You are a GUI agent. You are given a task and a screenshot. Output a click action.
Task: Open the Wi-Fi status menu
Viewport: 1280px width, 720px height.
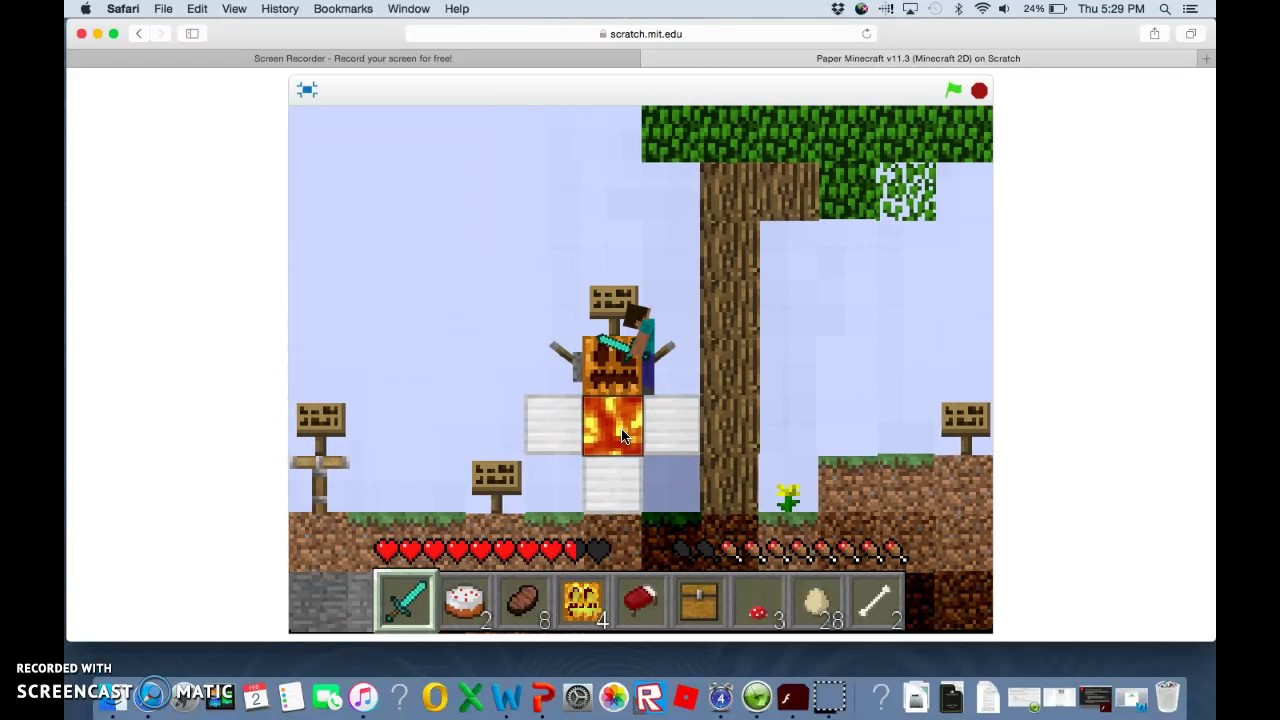point(982,9)
